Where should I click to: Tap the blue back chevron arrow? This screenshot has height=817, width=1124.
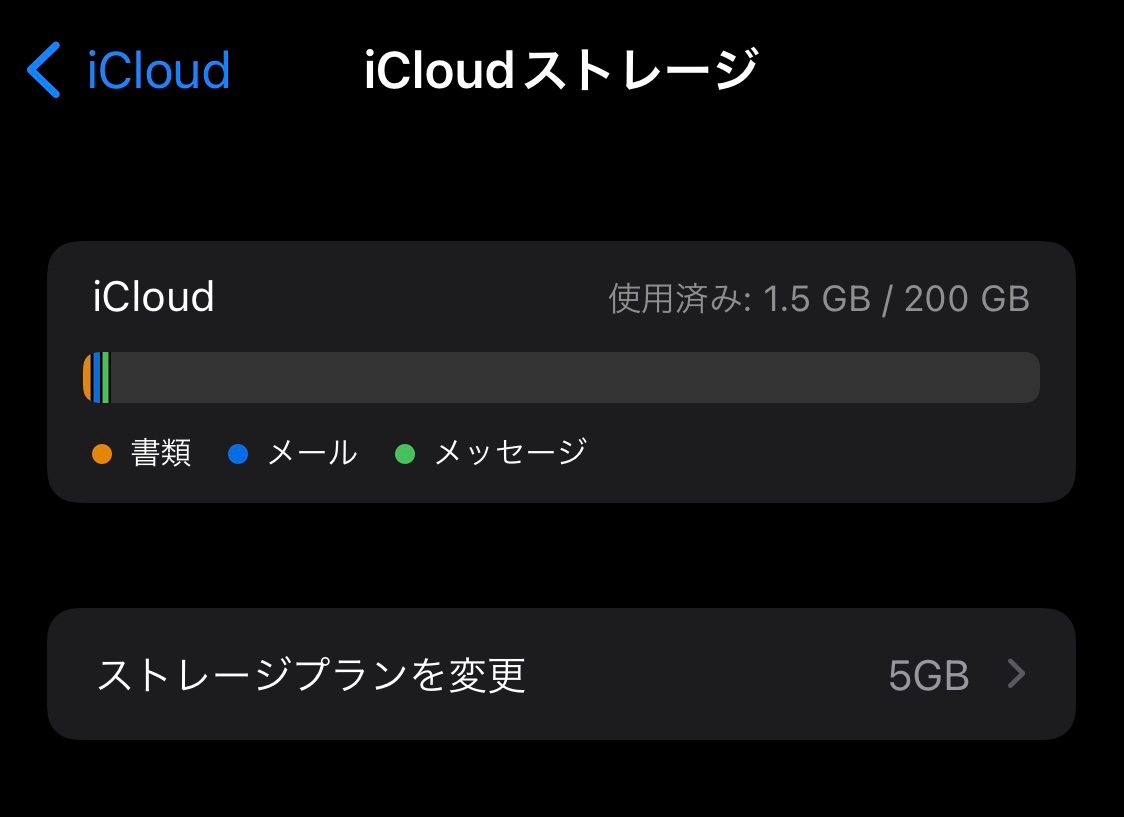point(44,70)
